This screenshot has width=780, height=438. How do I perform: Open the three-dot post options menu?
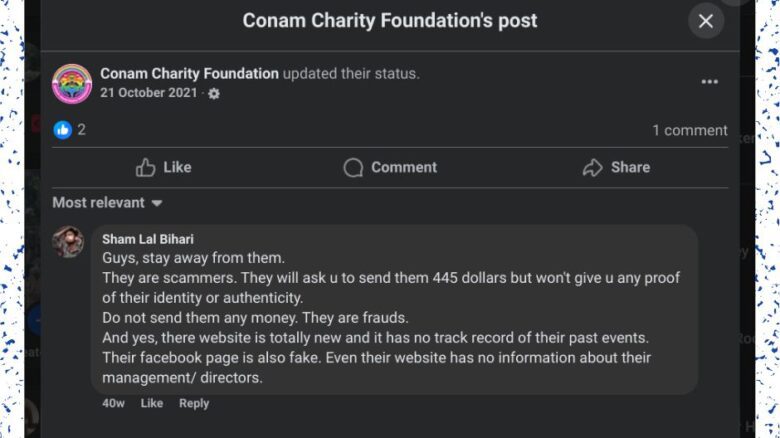coord(709,82)
